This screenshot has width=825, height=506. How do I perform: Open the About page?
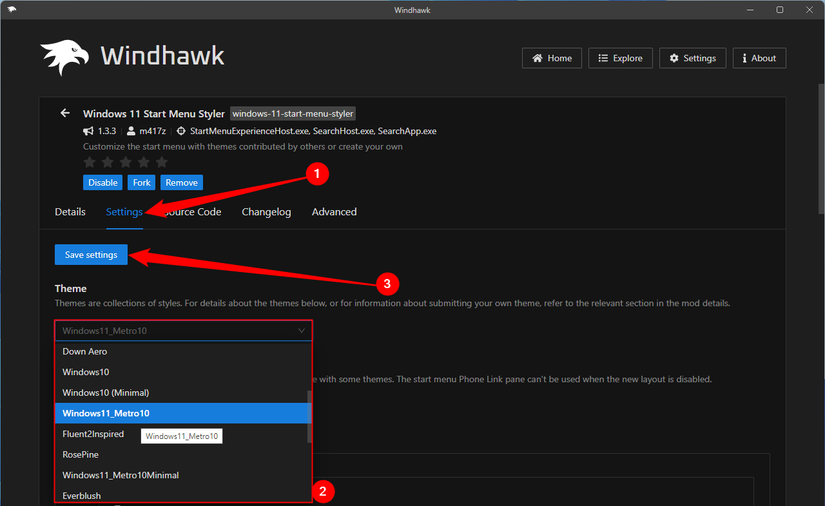tap(759, 58)
